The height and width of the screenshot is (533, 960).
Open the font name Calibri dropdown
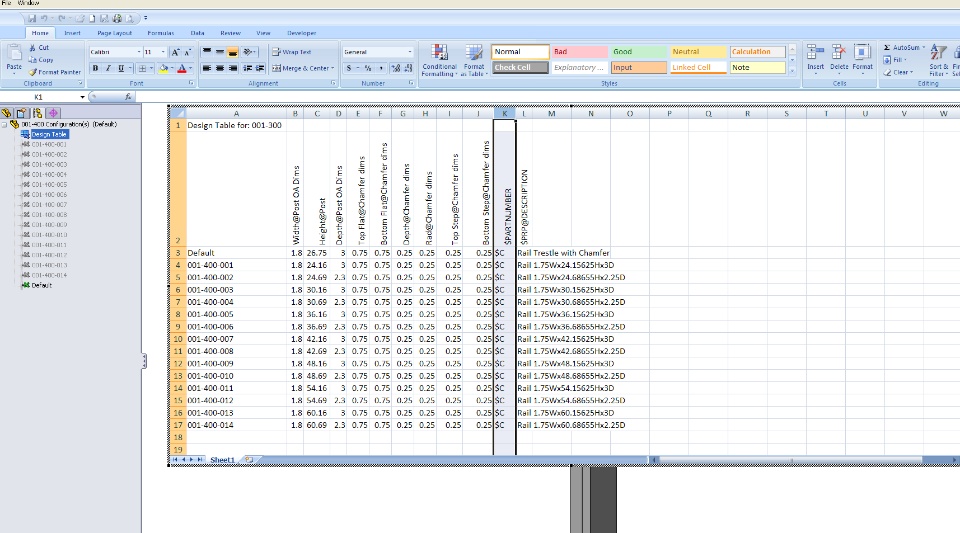pyautogui.click(x=138, y=52)
